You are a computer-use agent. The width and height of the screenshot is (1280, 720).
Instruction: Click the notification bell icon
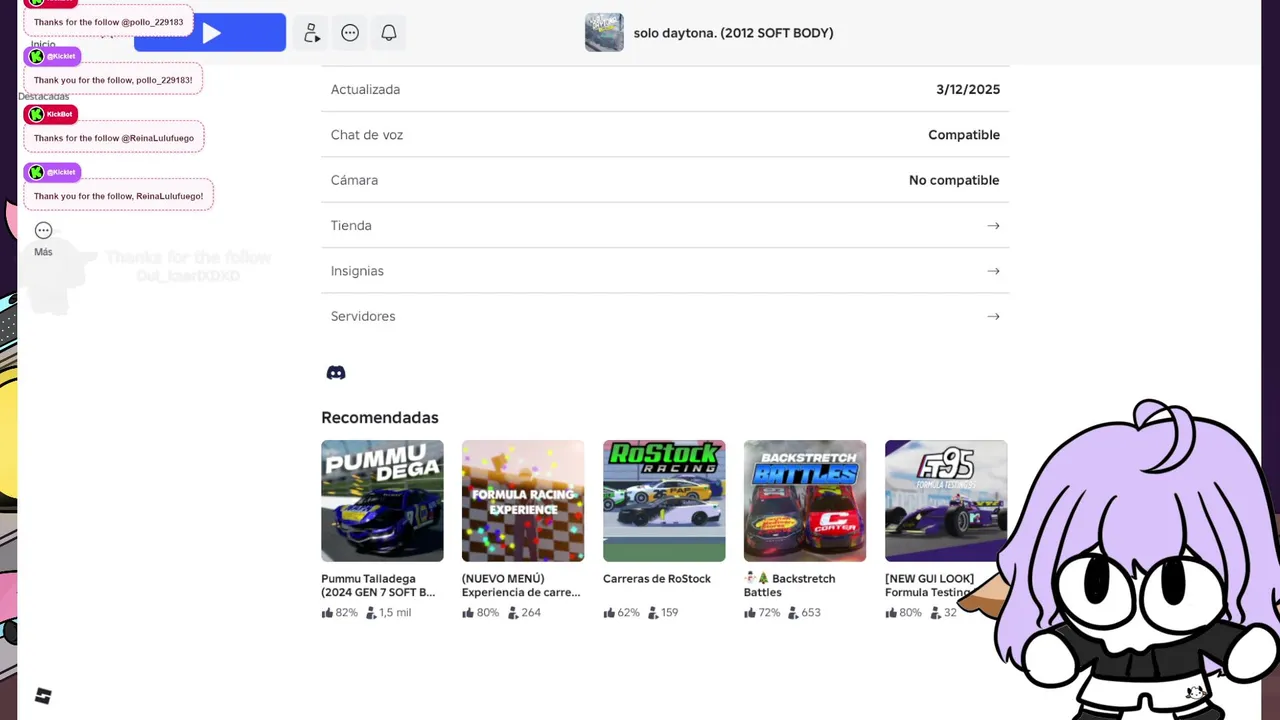click(389, 33)
